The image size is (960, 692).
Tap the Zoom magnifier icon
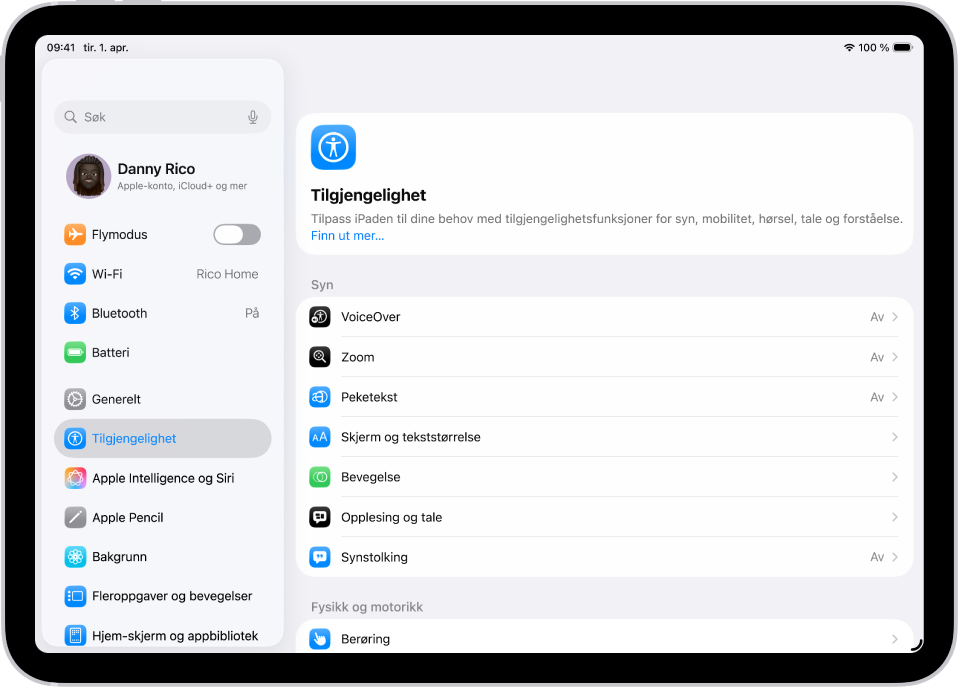320,357
